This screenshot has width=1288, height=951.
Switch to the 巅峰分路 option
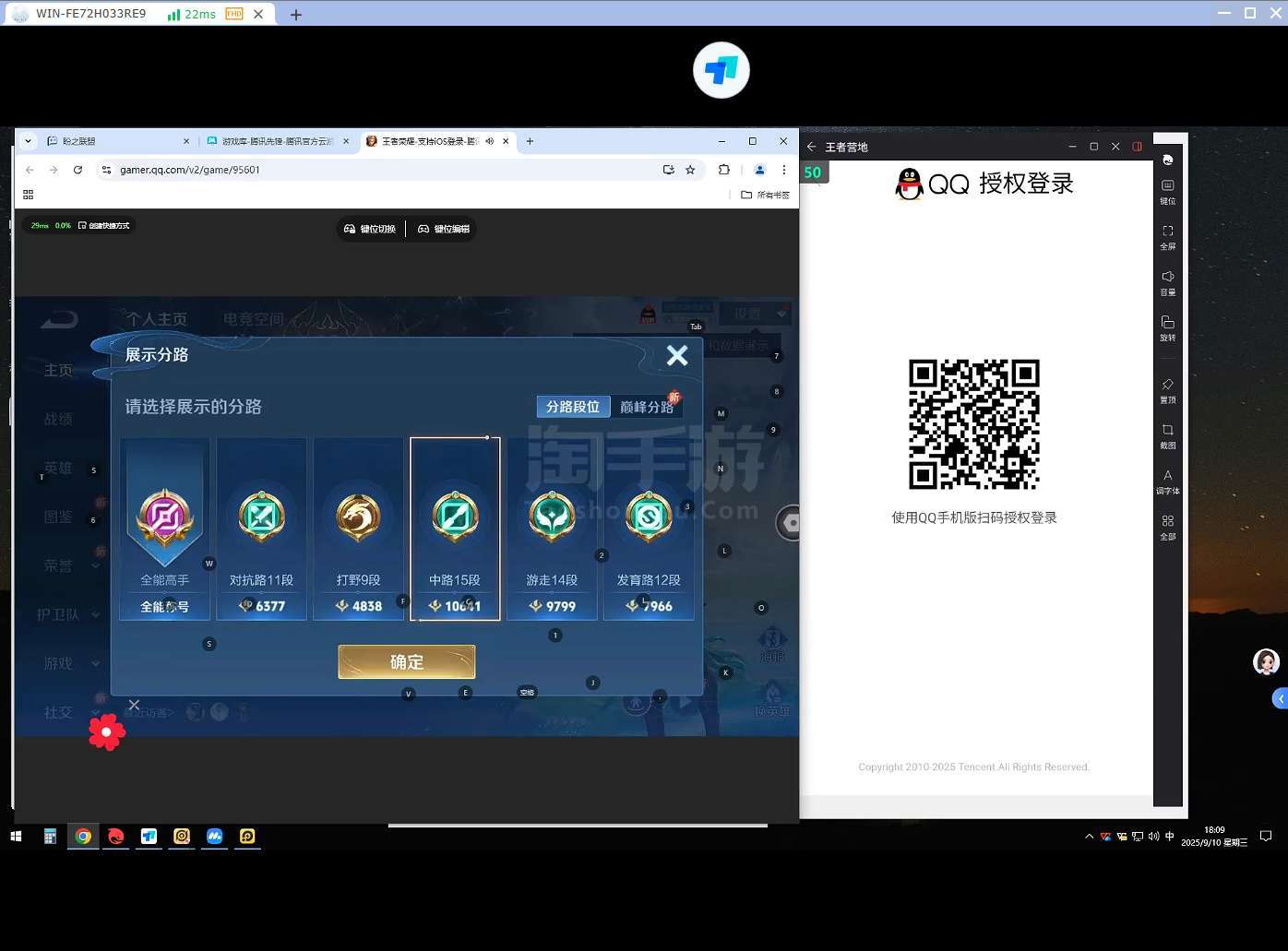tap(646, 407)
